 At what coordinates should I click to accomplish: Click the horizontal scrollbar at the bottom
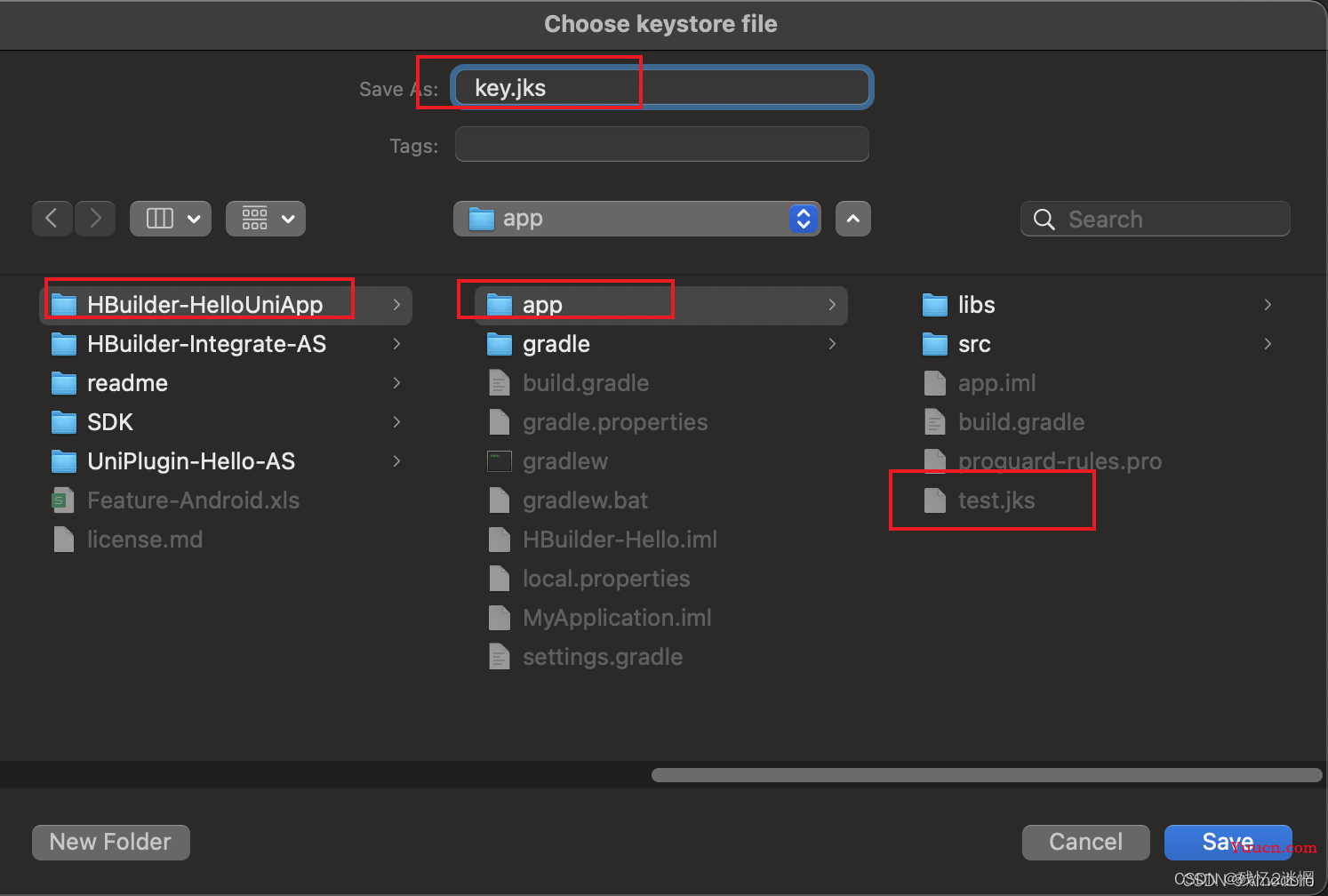coord(987,775)
